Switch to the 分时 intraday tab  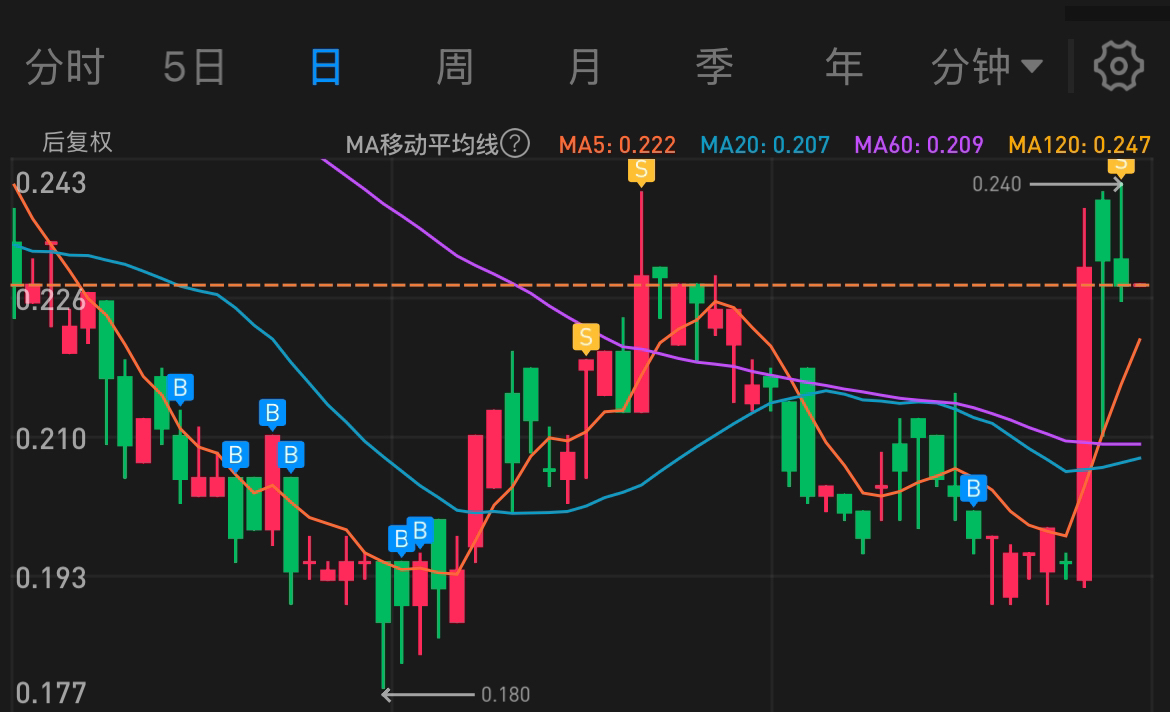65,67
